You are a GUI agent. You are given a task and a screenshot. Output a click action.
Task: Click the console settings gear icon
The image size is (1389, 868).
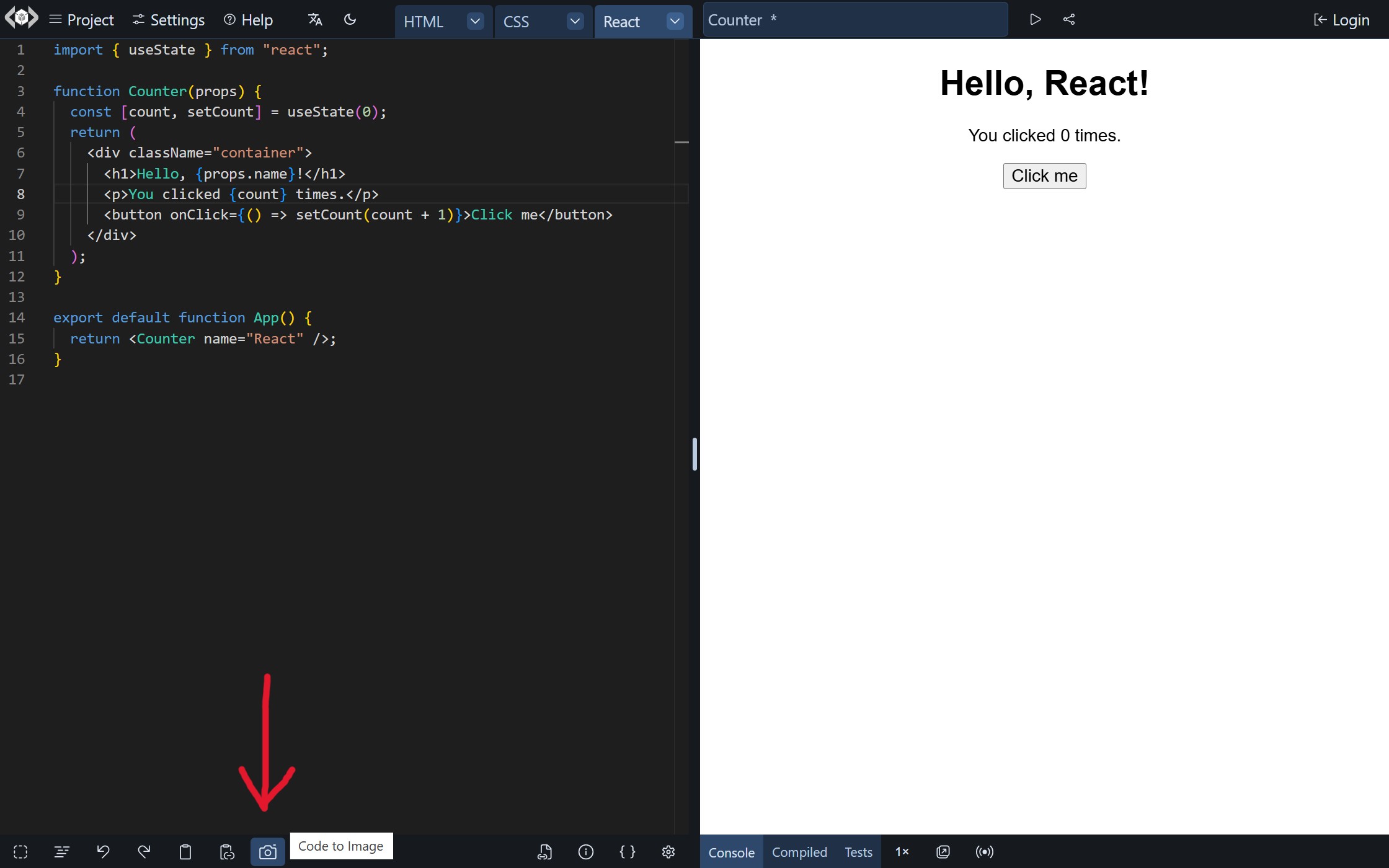(x=669, y=851)
